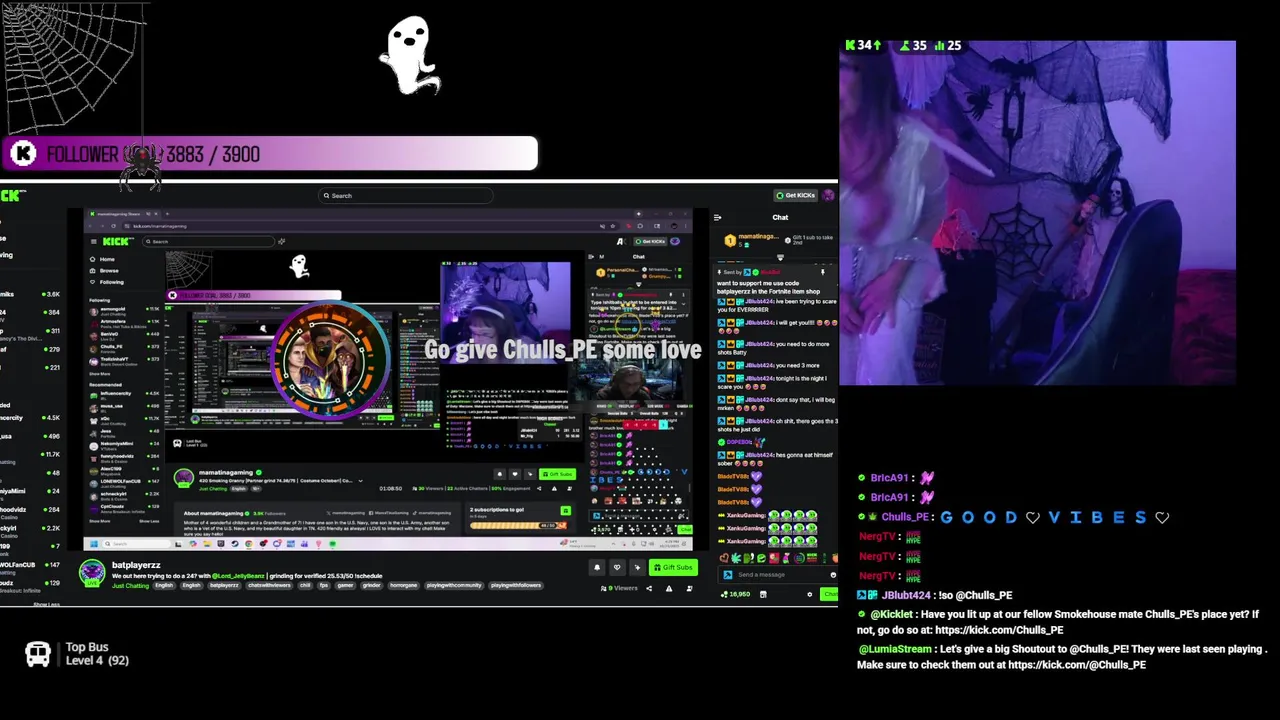Image resolution: width=1280 pixels, height=720 pixels.
Task: Collapse the chat panel with the arrow icon
Action: point(717,217)
